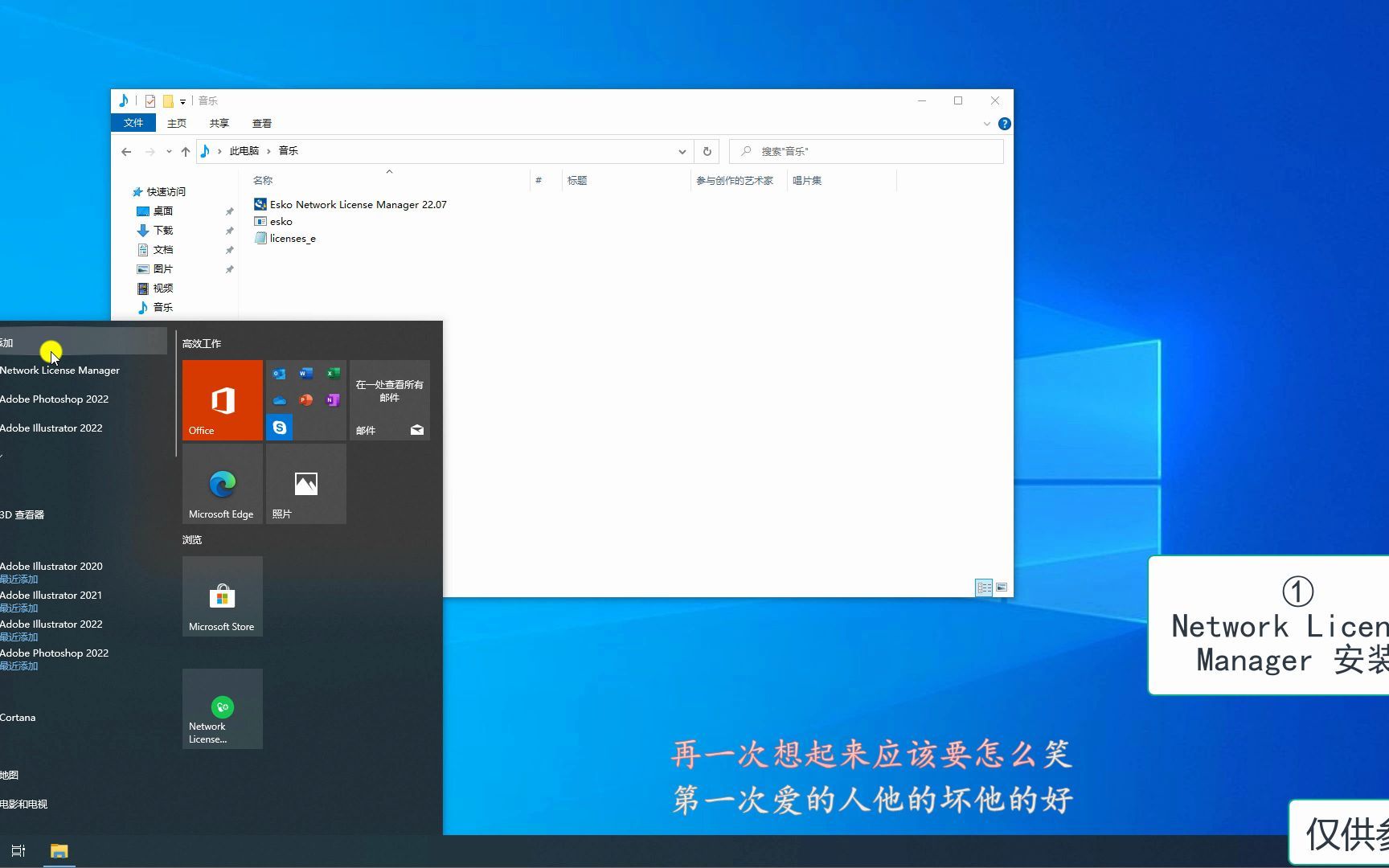This screenshot has height=868, width=1389.
Task: Click the 浏览 tile group header
Action: tap(192, 540)
